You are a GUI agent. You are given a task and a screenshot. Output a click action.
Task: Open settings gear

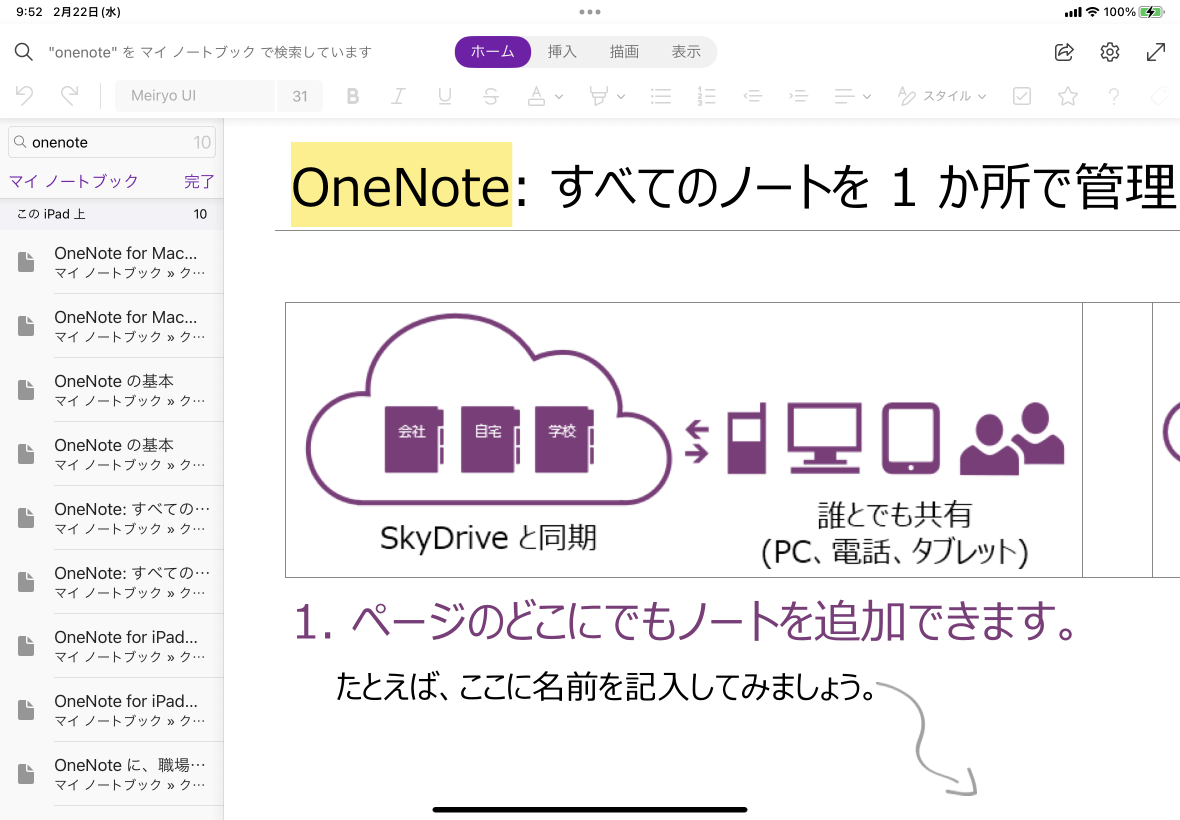[x=1110, y=52]
